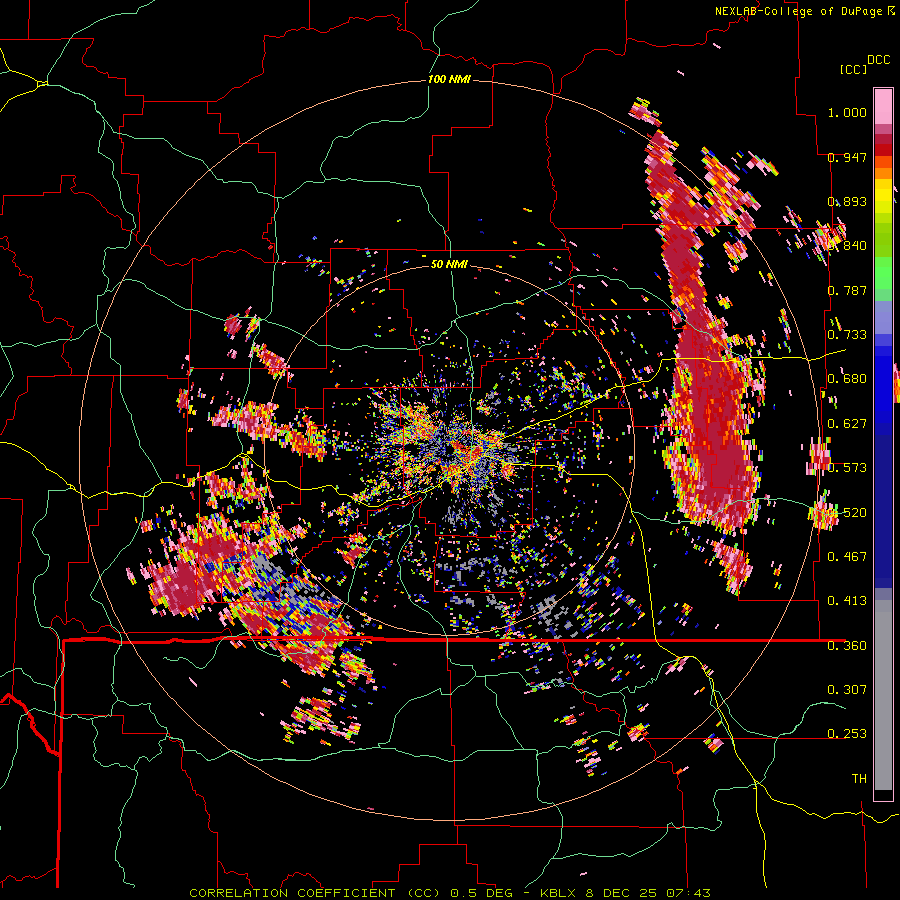Click the 50 NMI range ring label

(449, 265)
